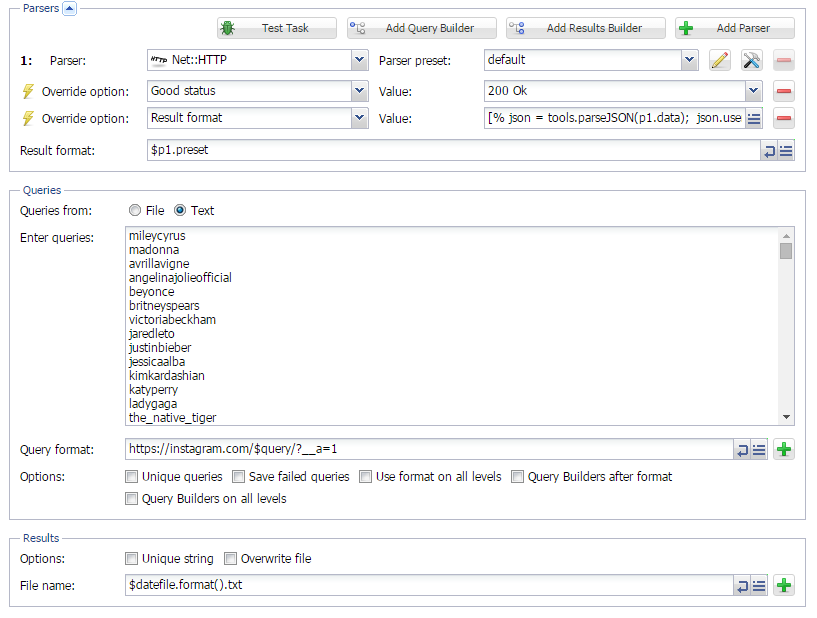Enable Save failed queries checkbox

239,476
